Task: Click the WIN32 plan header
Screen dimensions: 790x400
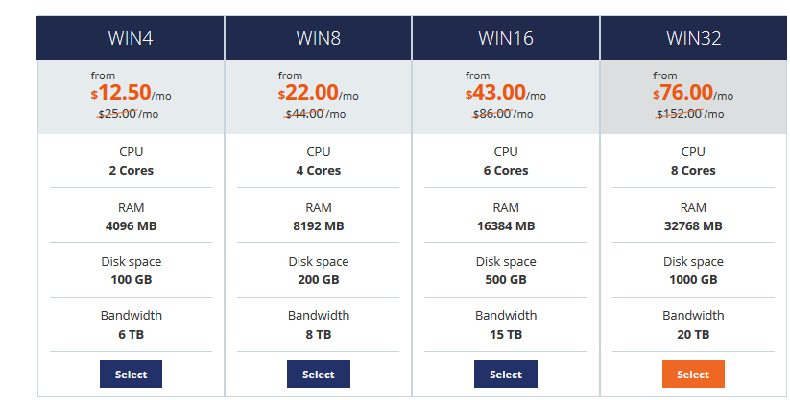Action: pyautogui.click(x=694, y=38)
